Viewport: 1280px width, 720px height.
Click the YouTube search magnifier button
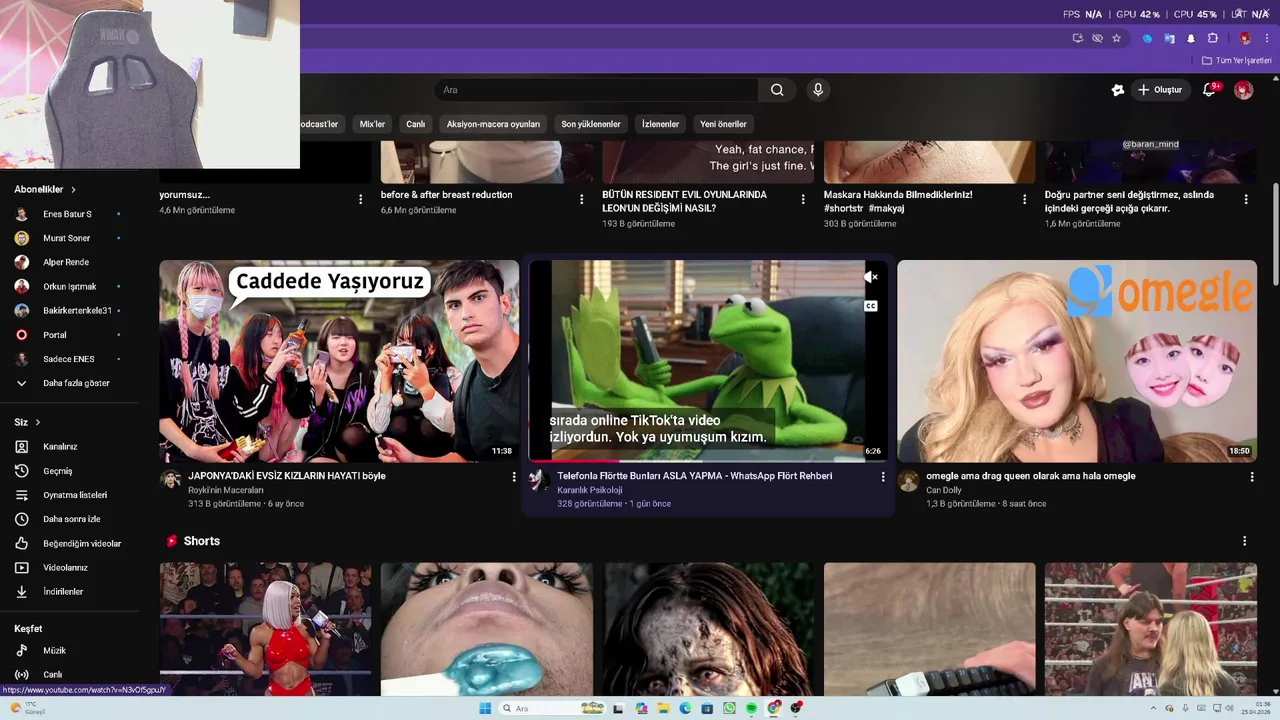click(x=777, y=90)
